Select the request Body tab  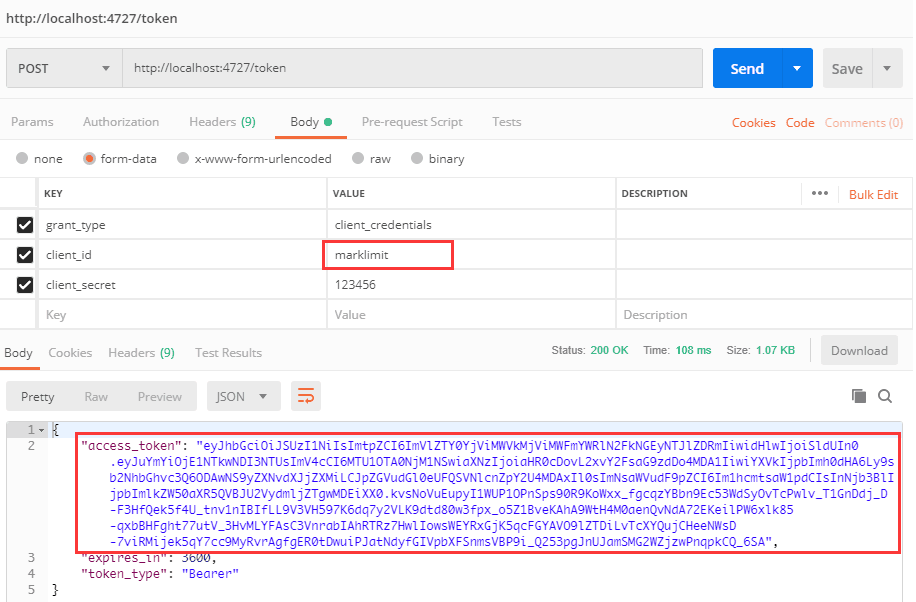pyautogui.click(x=311, y=122)
